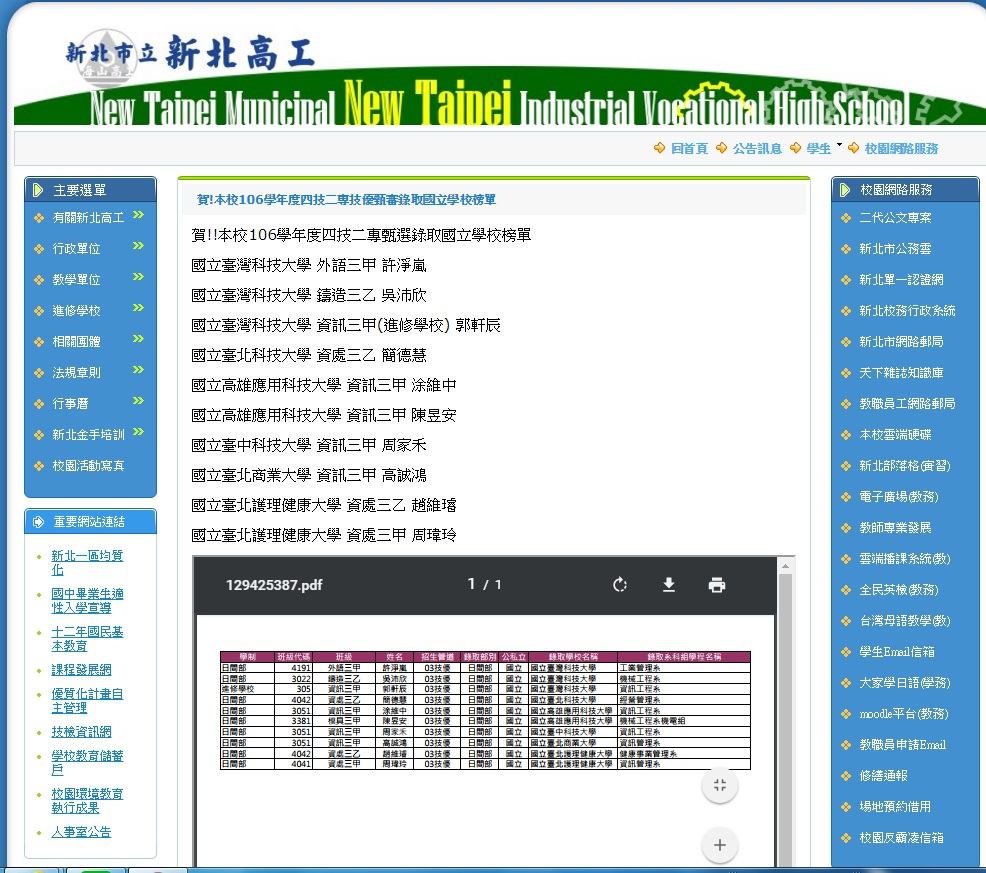Expand 教學單位 submenu arrows
The height and width of the screenshot is (873, 986).
139,277
